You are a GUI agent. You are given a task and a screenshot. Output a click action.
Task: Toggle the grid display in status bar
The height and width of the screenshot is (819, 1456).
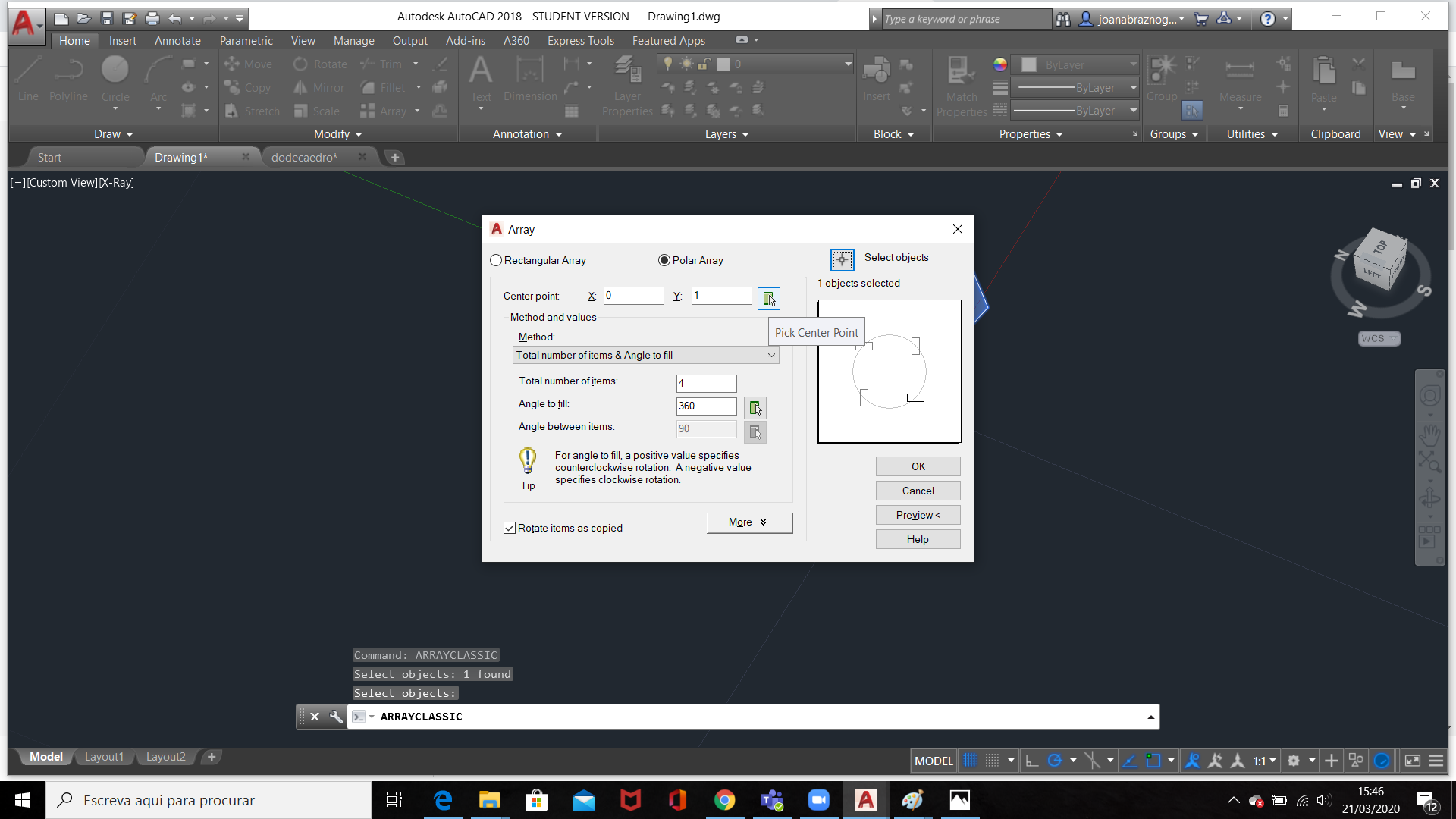970,761
